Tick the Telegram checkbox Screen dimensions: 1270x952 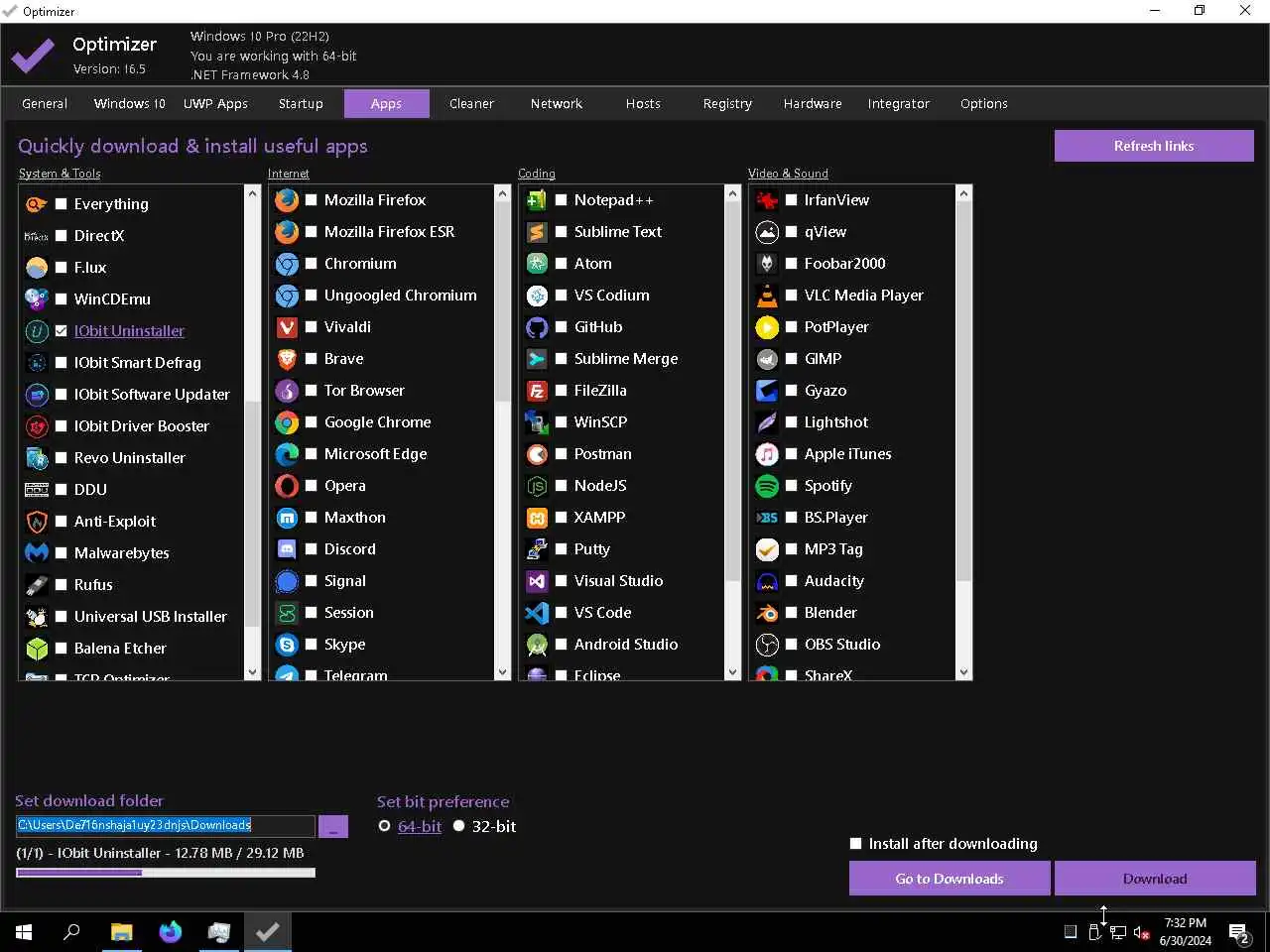point(312,674)
